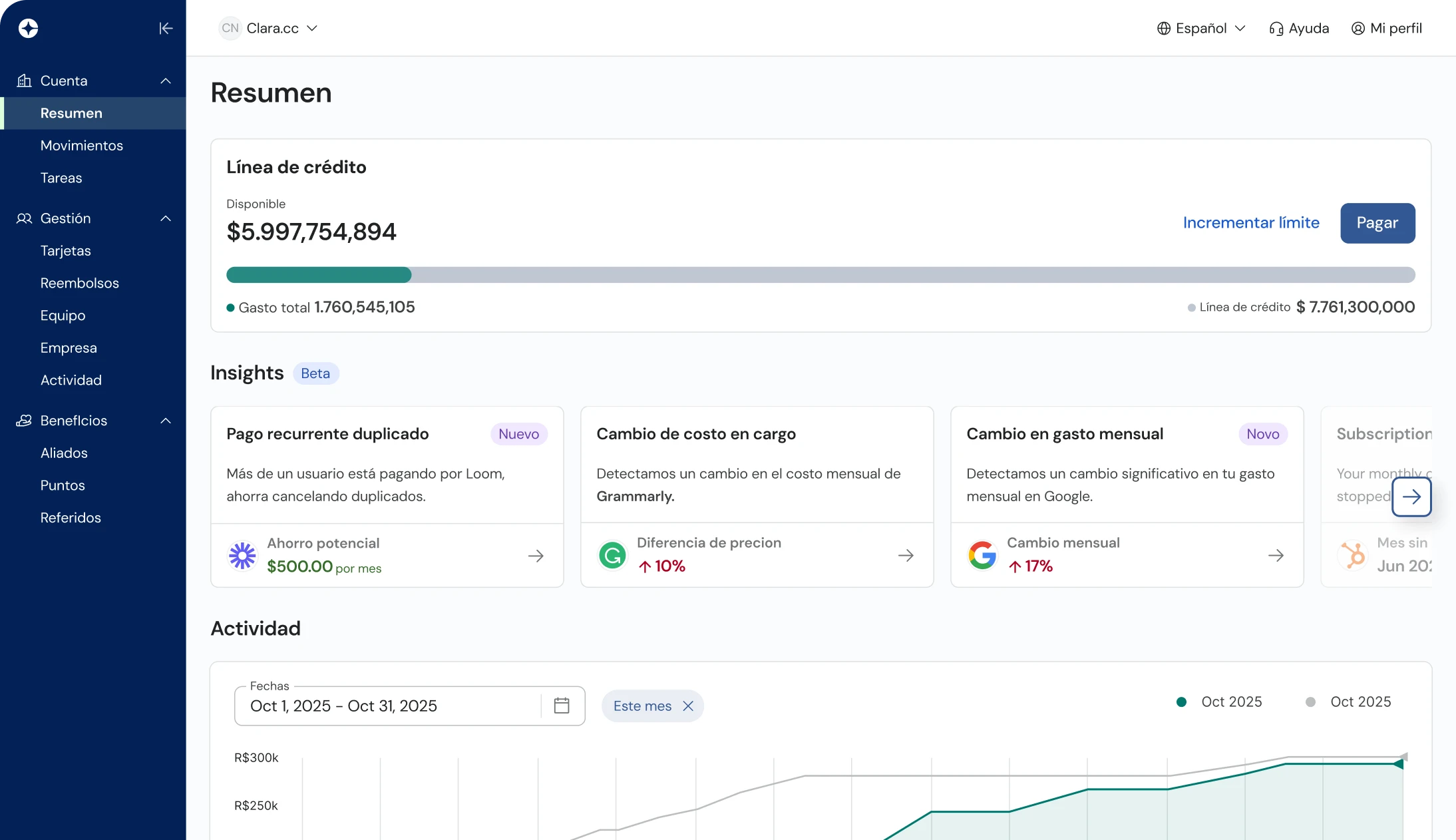This screenshot has height=840, width=1456.
Task: Open the Tarjetas section
Action: click(65, 251)
